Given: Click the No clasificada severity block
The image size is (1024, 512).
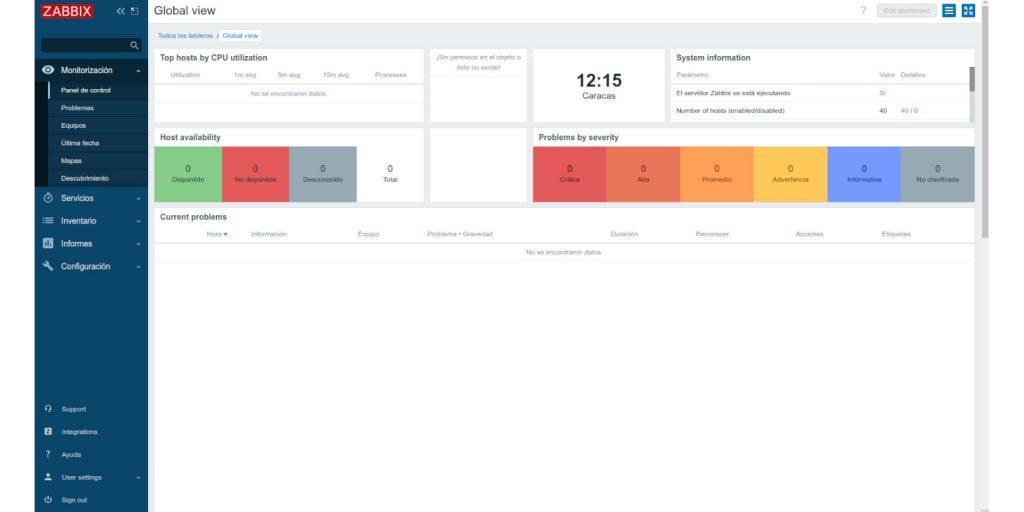Looking at the screenshot, I should [x=938, y=174].
